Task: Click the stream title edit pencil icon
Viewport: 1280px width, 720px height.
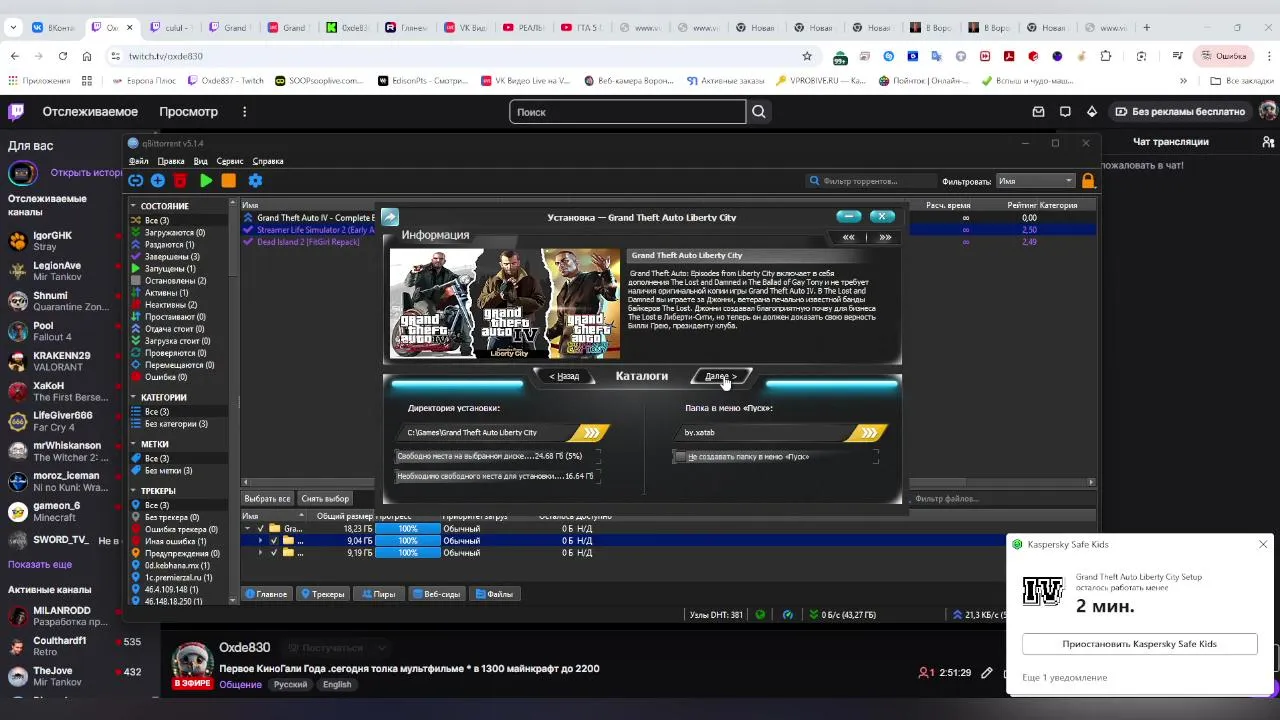Action: coord(987,673)
